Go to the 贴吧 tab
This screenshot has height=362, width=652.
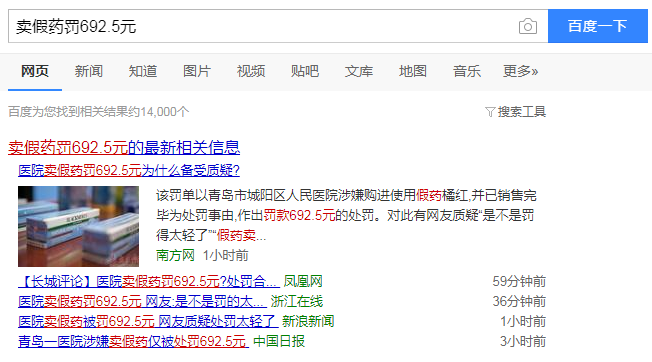point(305,71)
